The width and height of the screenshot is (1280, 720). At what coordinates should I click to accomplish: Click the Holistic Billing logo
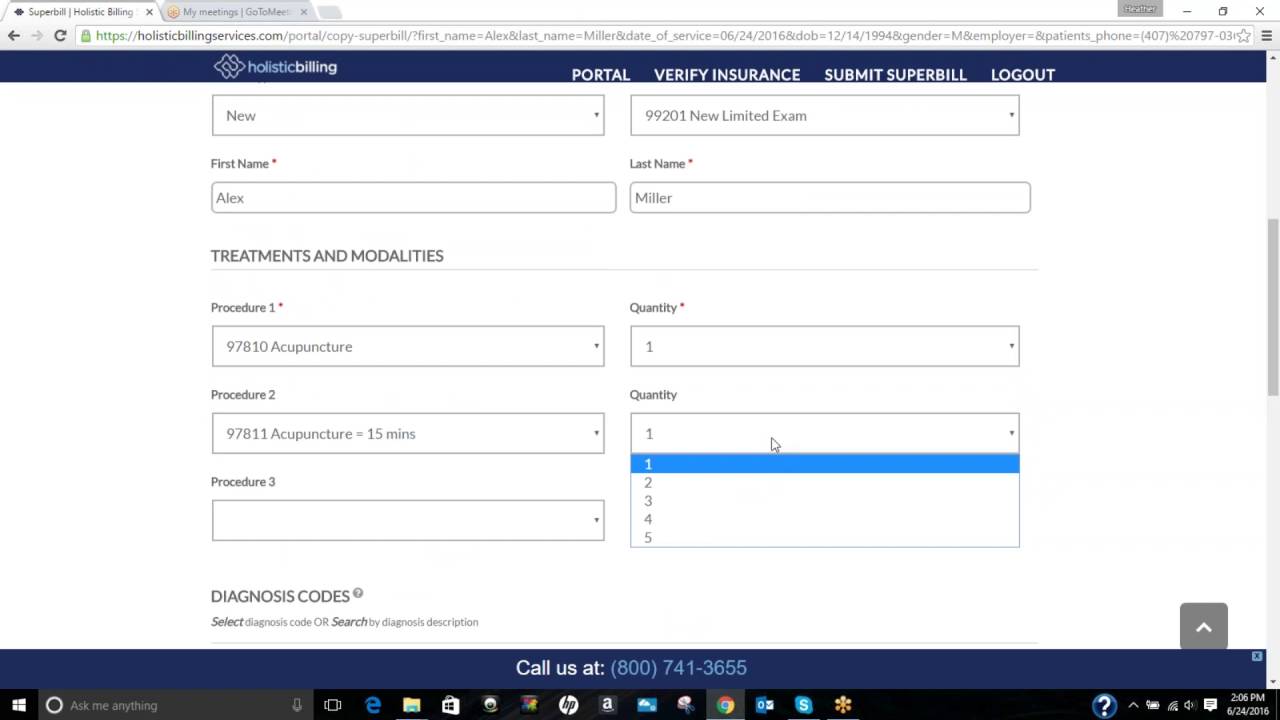[275, 67]
